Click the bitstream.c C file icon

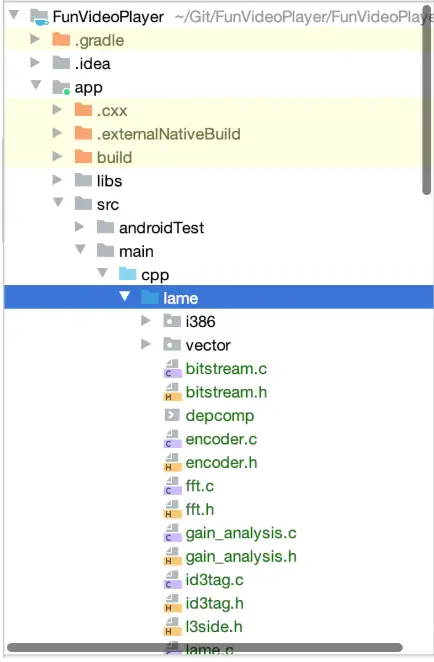(171, 369)
